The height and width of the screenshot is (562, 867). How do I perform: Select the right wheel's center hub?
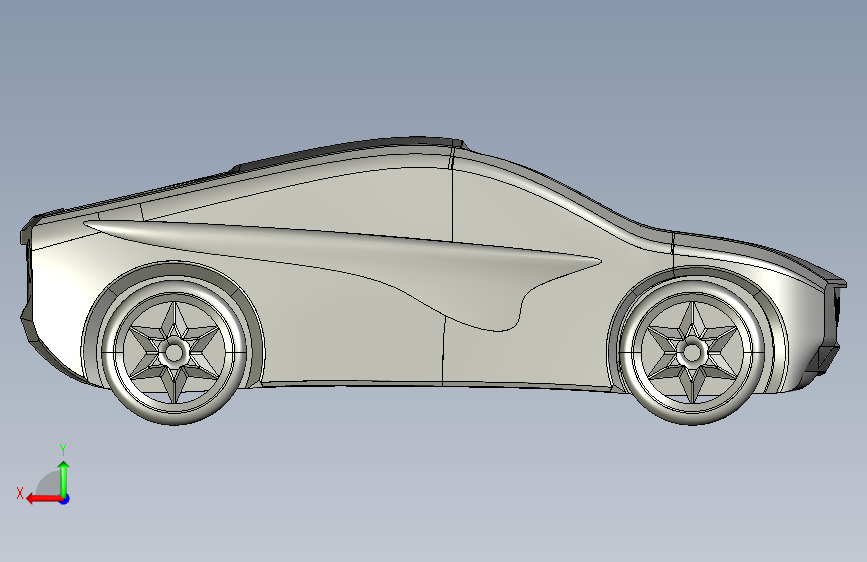[691, 352]
